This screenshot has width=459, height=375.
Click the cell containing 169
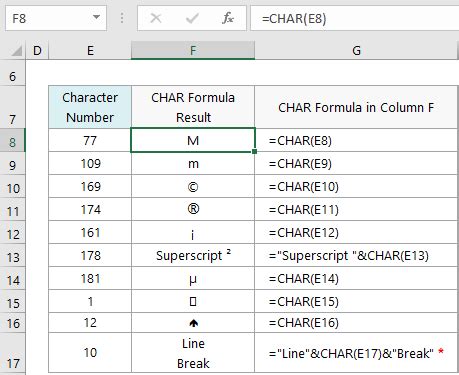tap(90, 186)
